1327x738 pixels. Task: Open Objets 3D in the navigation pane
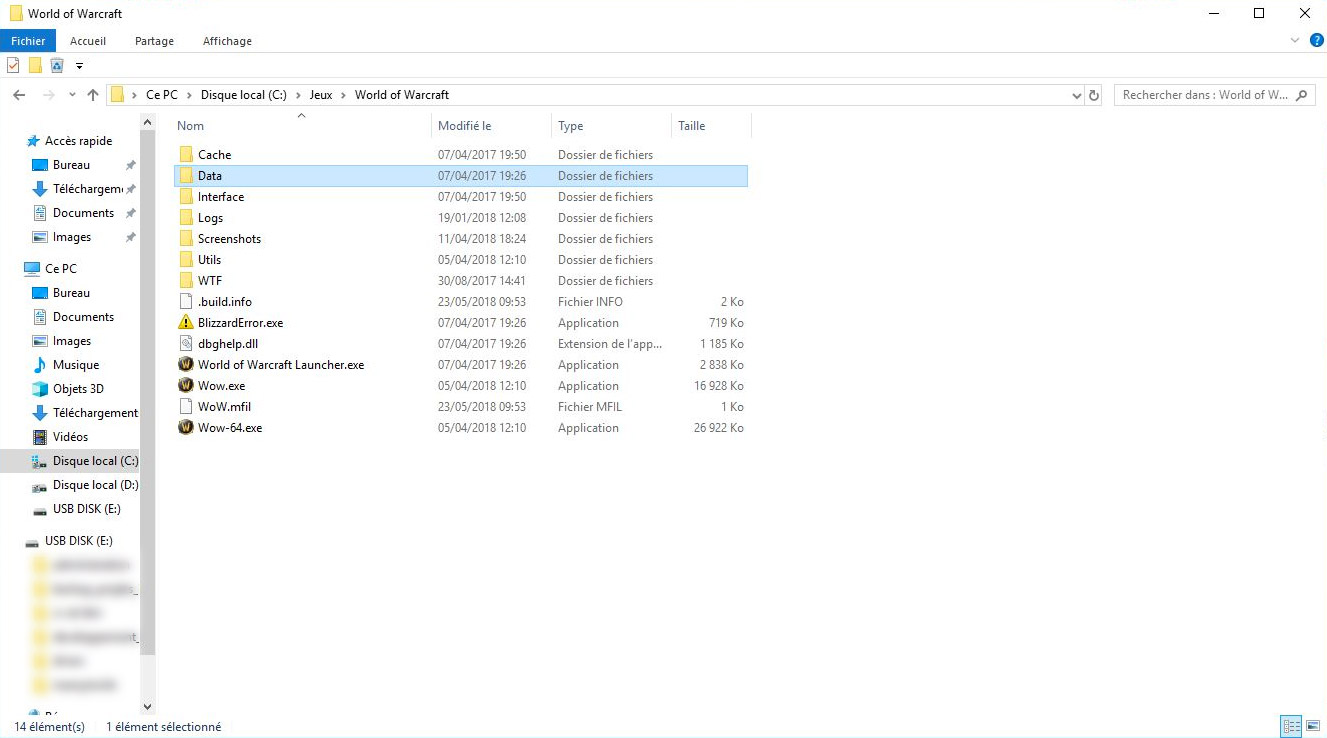click(x=78, y=389)
